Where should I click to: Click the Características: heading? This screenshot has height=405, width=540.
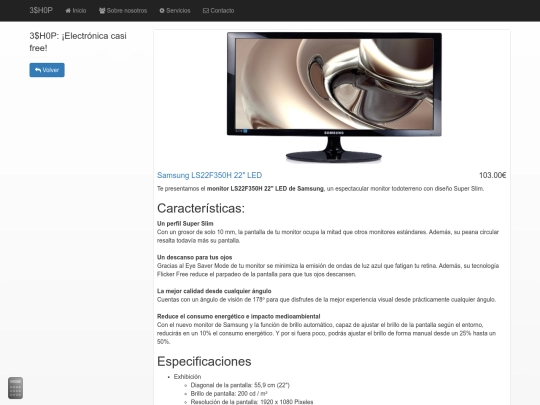pos(201,208)
